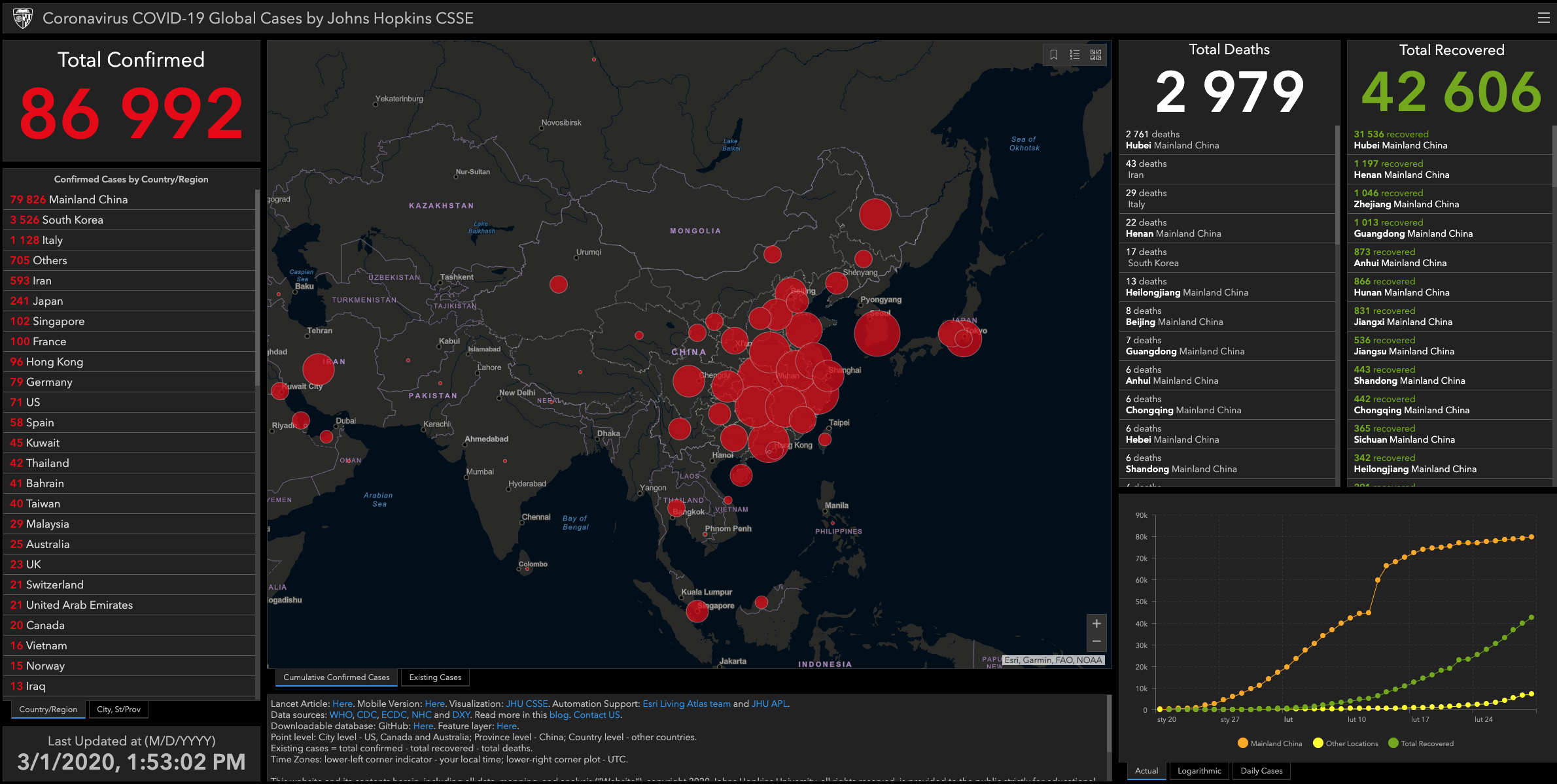The height and width of the screenshot is (784, 1557).
Task: Open the Lancet Article Here link
Action: 342,704
